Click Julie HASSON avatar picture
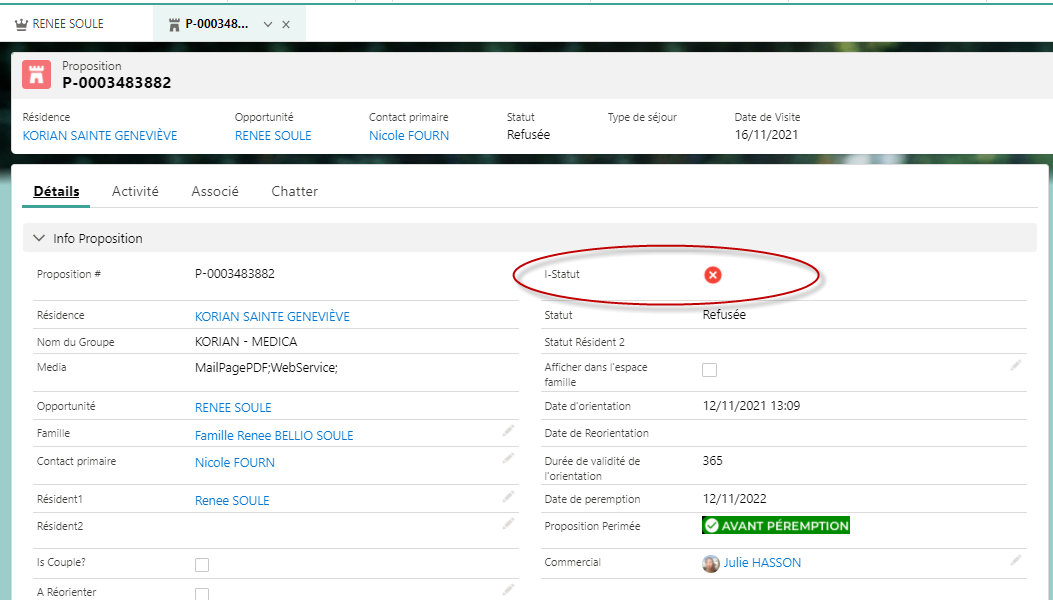The height and width of the screenshot is (600, 1053). coord(711,564)
